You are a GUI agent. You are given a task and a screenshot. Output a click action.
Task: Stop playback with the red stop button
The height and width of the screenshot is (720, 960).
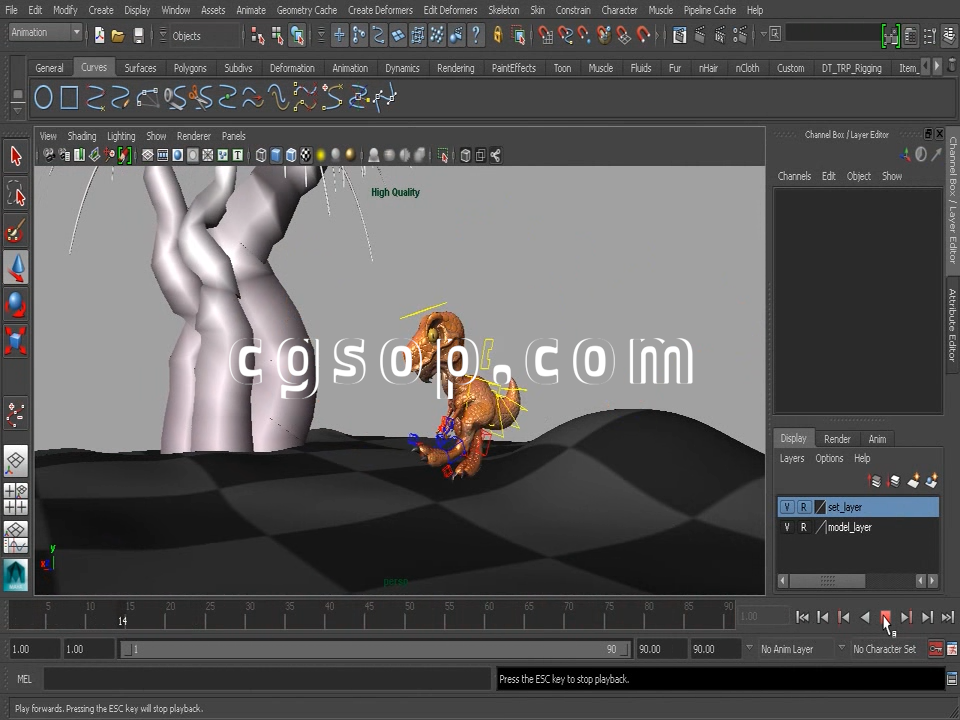[885, 617]
